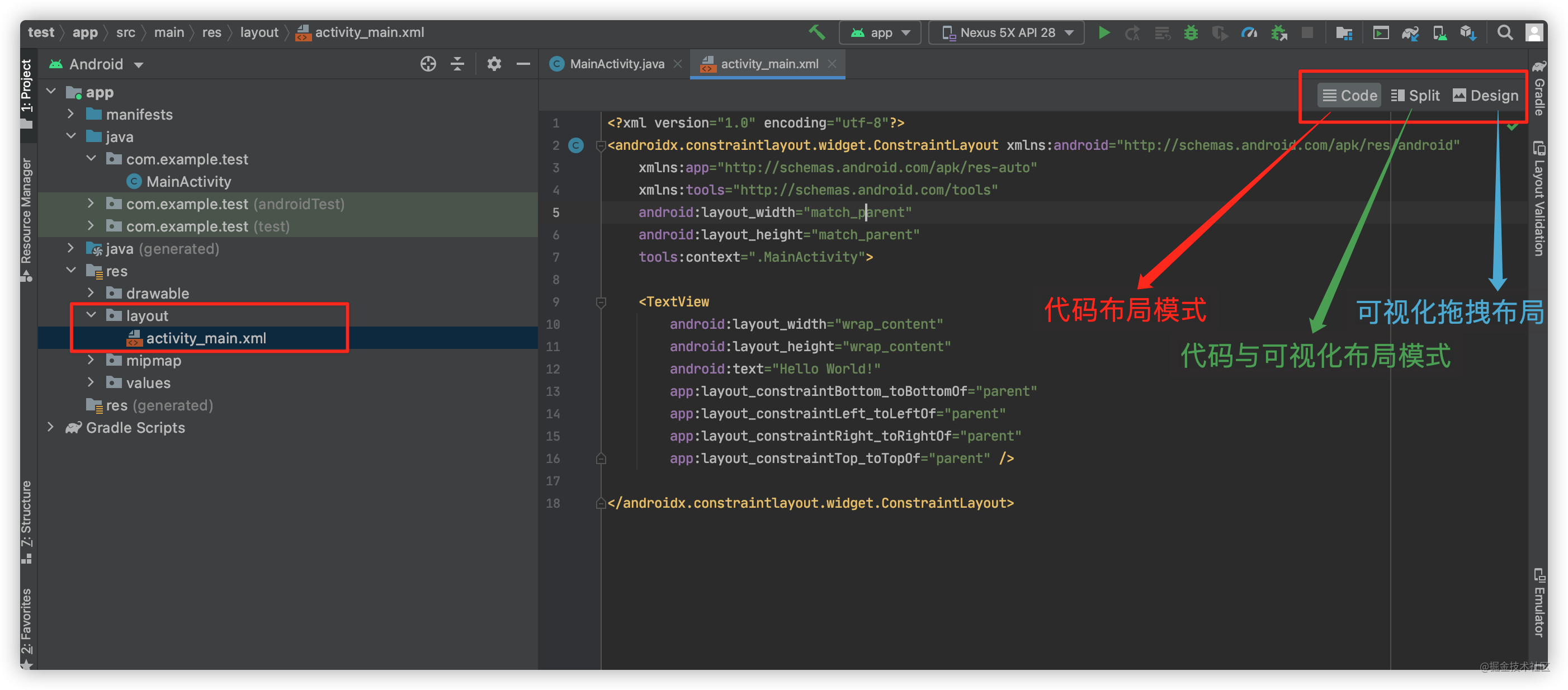This screenshot has height=690, width=1568.
Task: Open Search Everywhere magnifier
Action: (1504, 32)
